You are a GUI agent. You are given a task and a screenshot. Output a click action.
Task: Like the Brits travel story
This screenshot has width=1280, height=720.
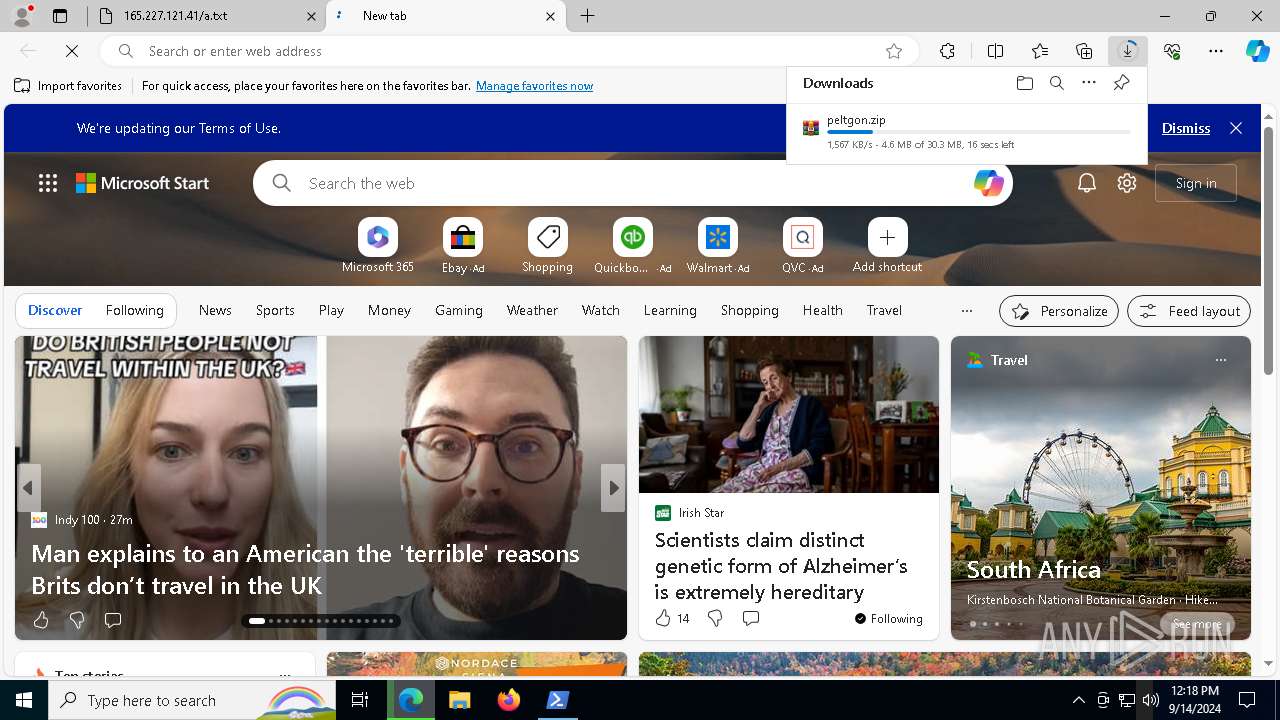[41, 620]
